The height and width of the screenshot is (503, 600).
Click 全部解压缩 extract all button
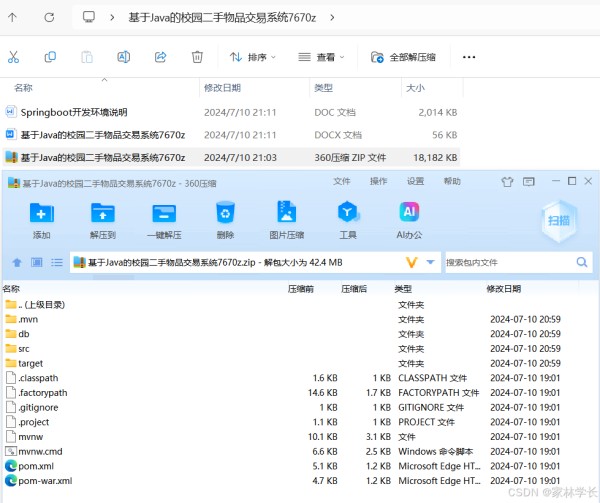(x=403, y=57)
